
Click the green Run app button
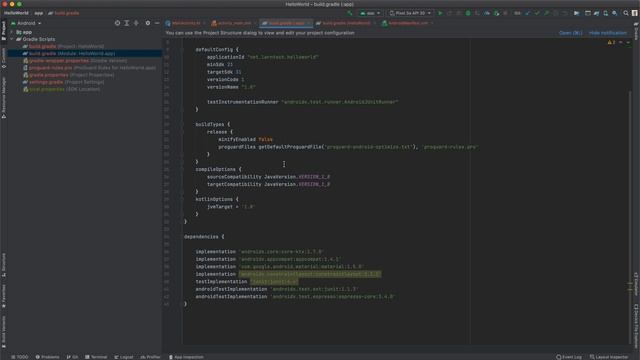point(440,13)
